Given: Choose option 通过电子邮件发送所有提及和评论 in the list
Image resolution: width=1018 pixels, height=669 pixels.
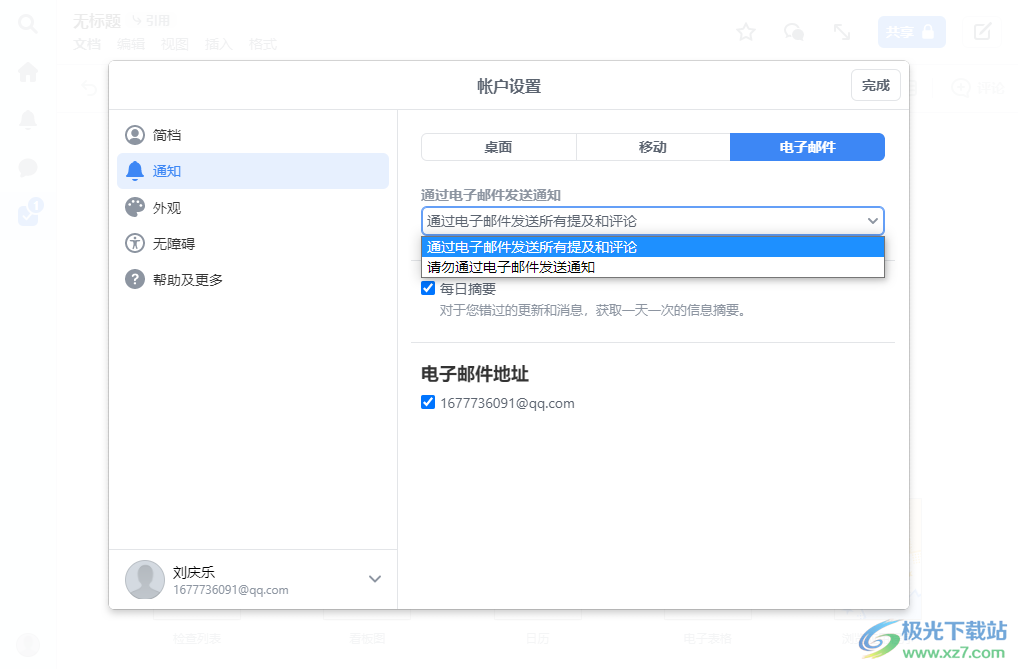Looking at the screenshot, I should (x=652, y=247).
